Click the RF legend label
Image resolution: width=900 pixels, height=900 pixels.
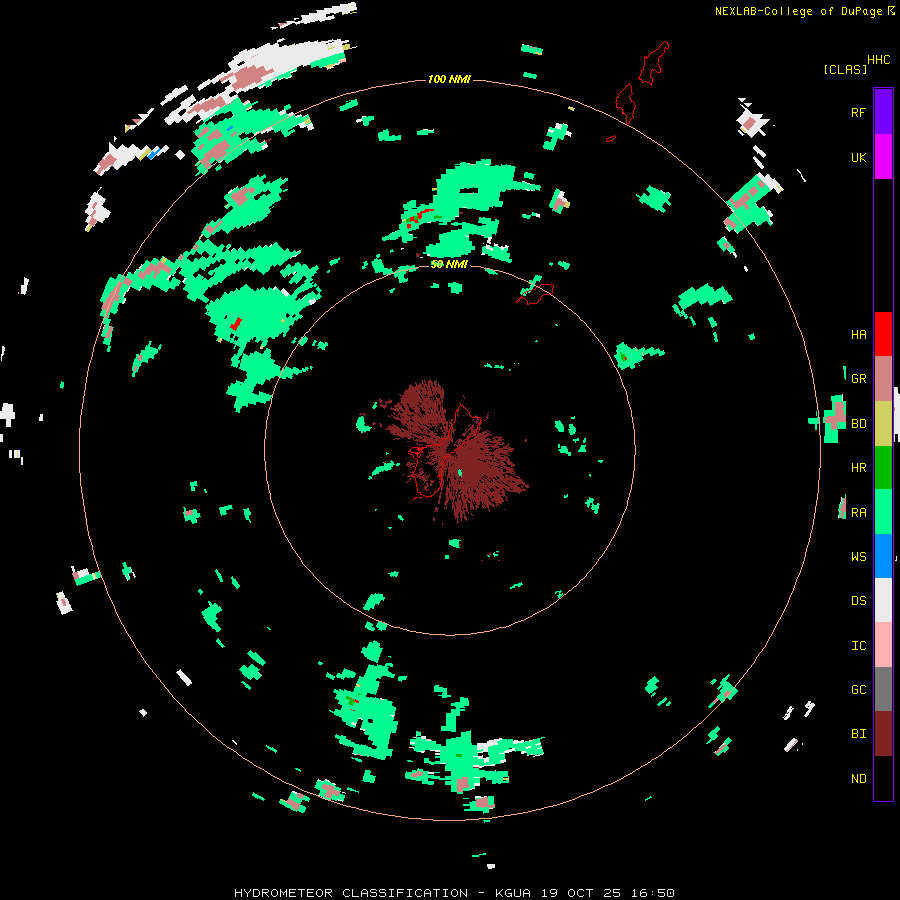[858, 112]
